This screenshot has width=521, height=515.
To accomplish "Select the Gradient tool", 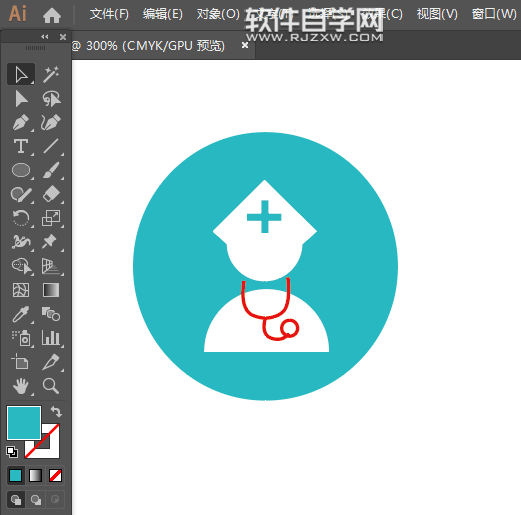I will coord(51,290).
